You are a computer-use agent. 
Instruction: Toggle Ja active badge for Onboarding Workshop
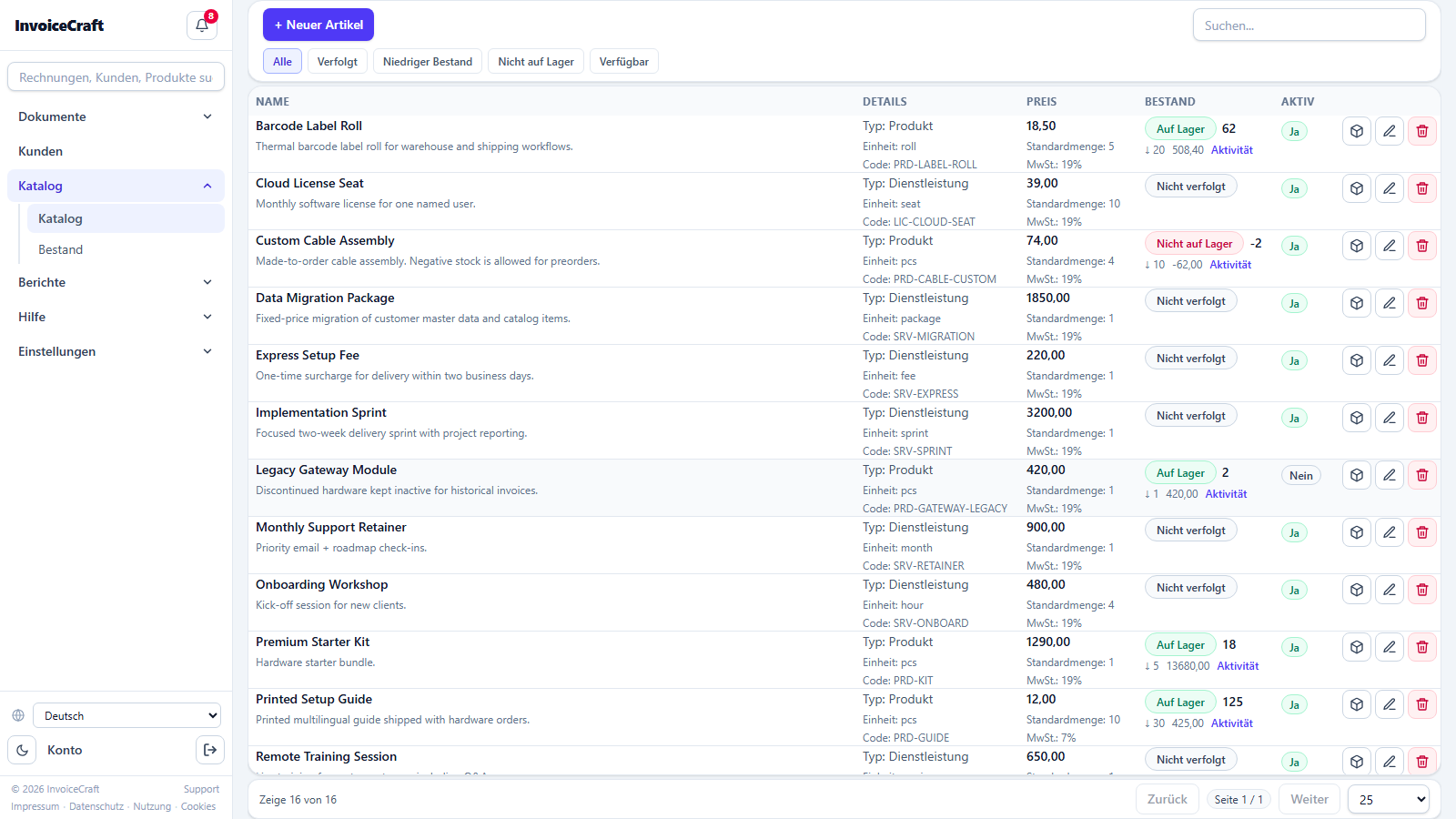tap(1294, 590)
